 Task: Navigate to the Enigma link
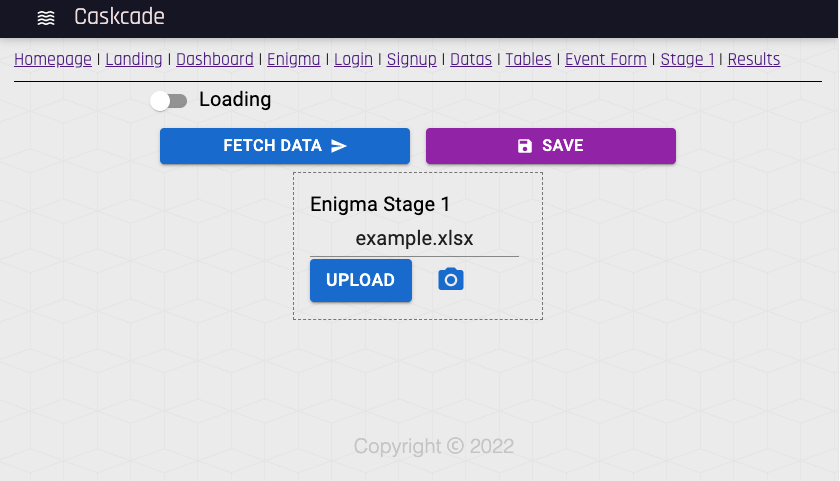(294, 59)
